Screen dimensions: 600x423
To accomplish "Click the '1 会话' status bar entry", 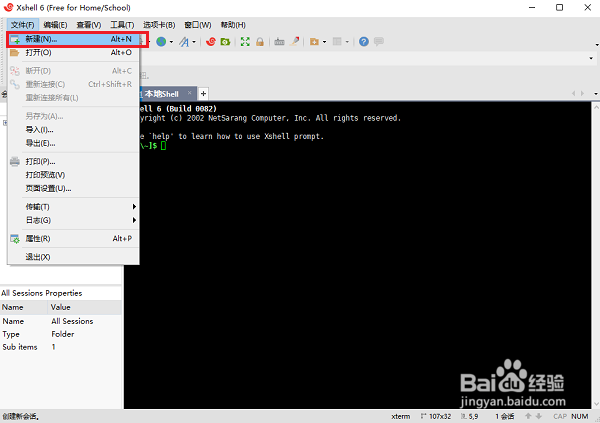I will pos(505,416).
